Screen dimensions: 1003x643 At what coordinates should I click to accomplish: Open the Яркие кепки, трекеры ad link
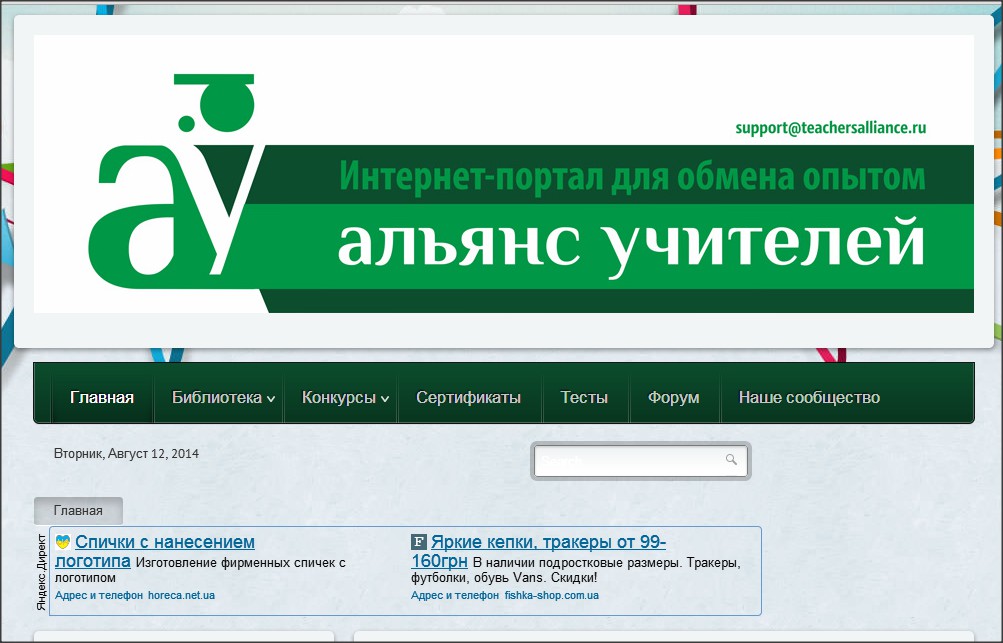click(x=539, y=552)
